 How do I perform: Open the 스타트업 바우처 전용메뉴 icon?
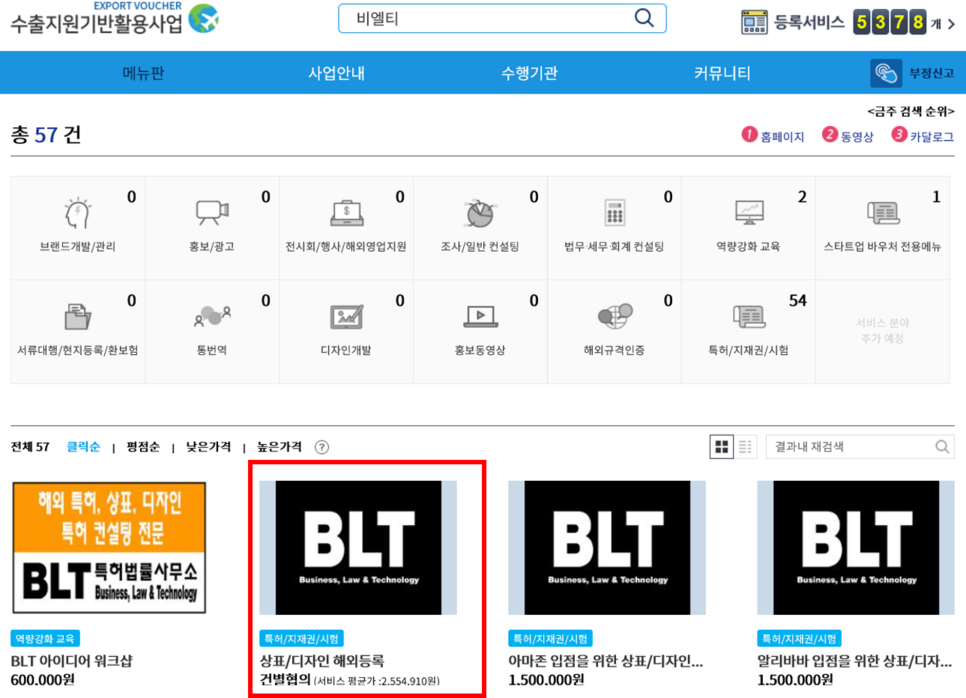tap(883, 213)
